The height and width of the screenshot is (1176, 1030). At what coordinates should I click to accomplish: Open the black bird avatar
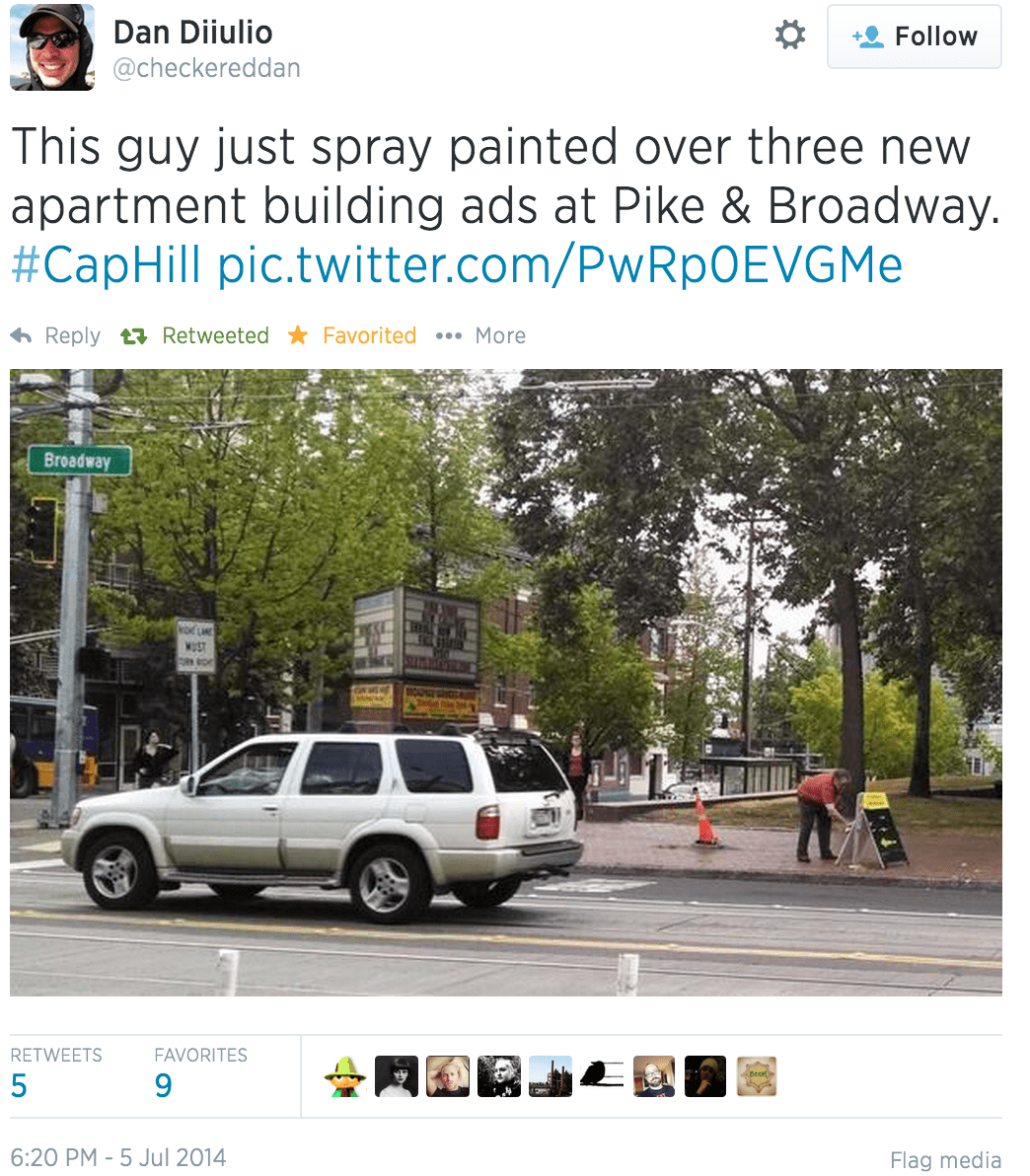(x=602, y=1076)
